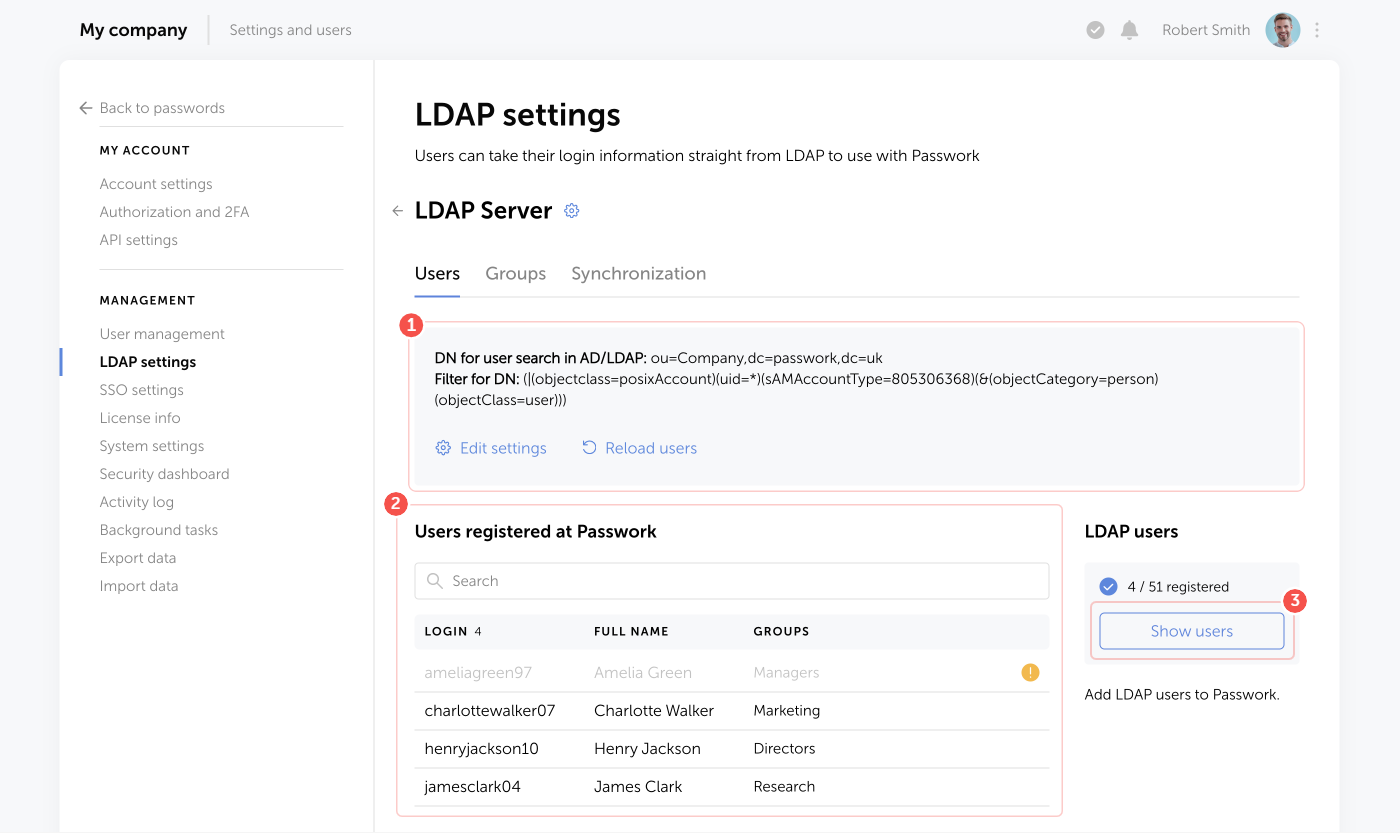Open the gear icon next to LDAP Server

pos(571,210)
